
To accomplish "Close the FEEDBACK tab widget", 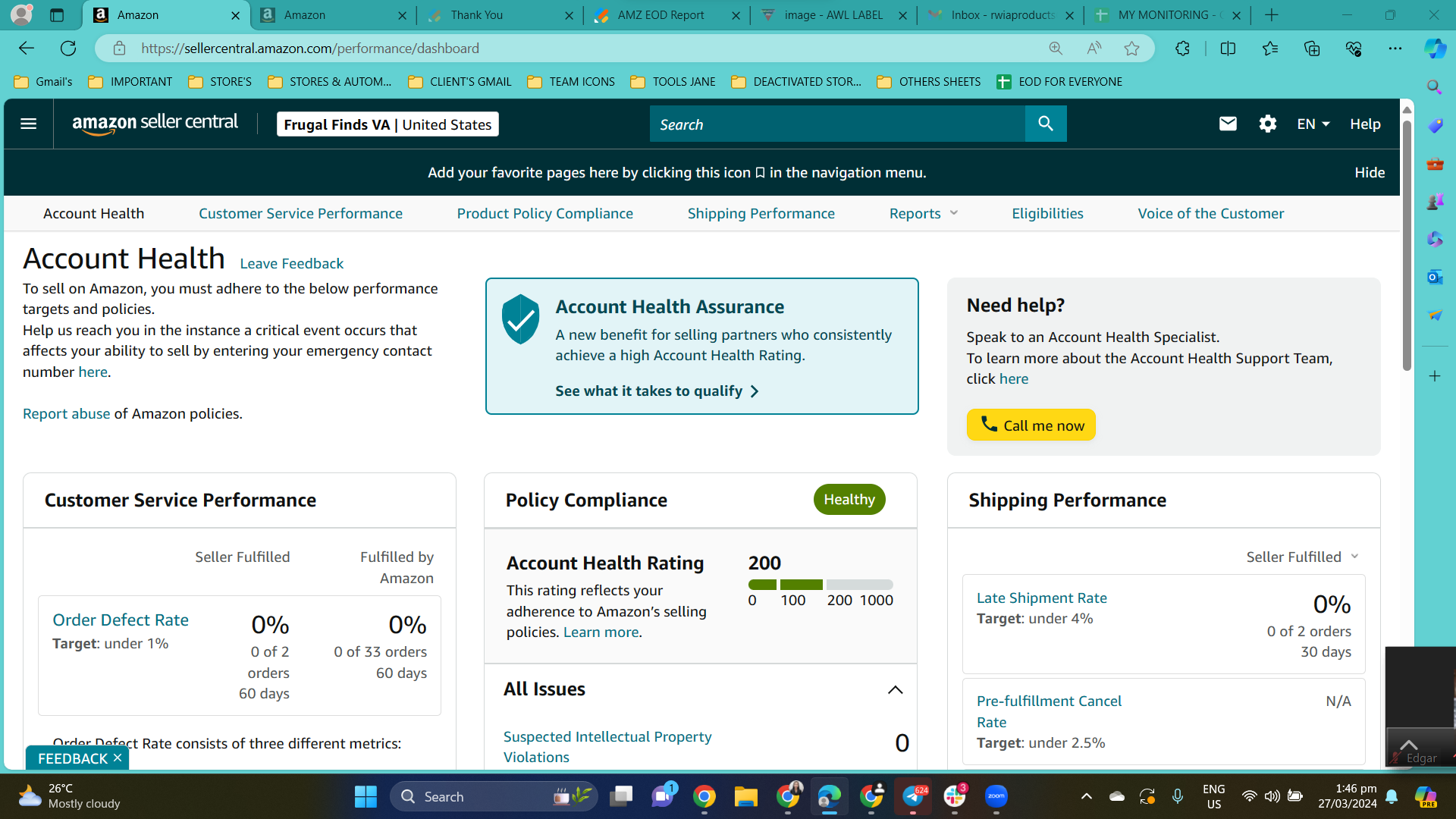I will pyautogui.click(x=118, y=758).
